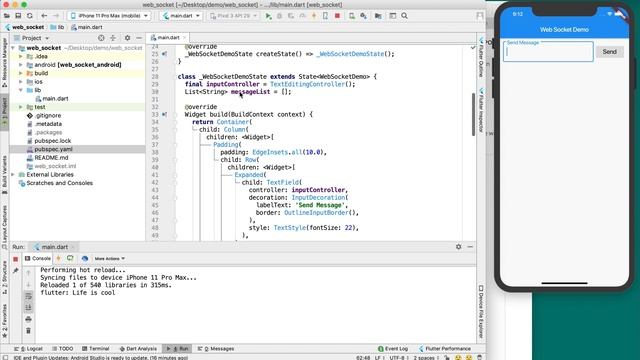This screenshot has width=640, height=360.
Task: Open DevTools blue icon in Run panel
Action: [85, 258]
